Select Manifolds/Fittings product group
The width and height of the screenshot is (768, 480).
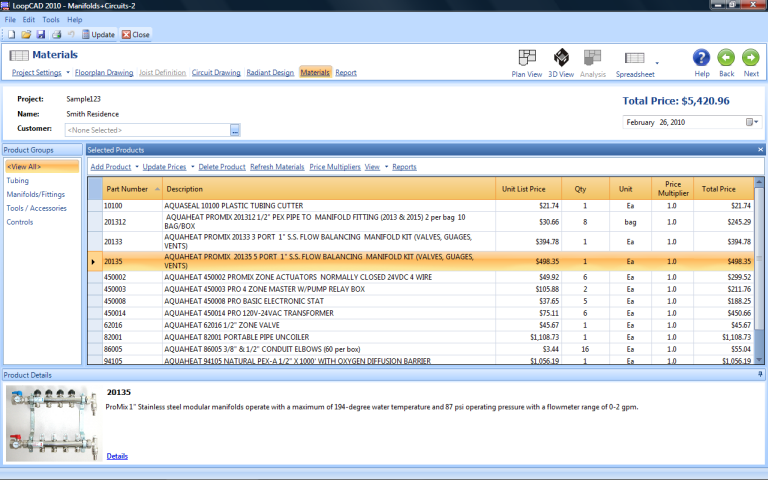(35, 194)
